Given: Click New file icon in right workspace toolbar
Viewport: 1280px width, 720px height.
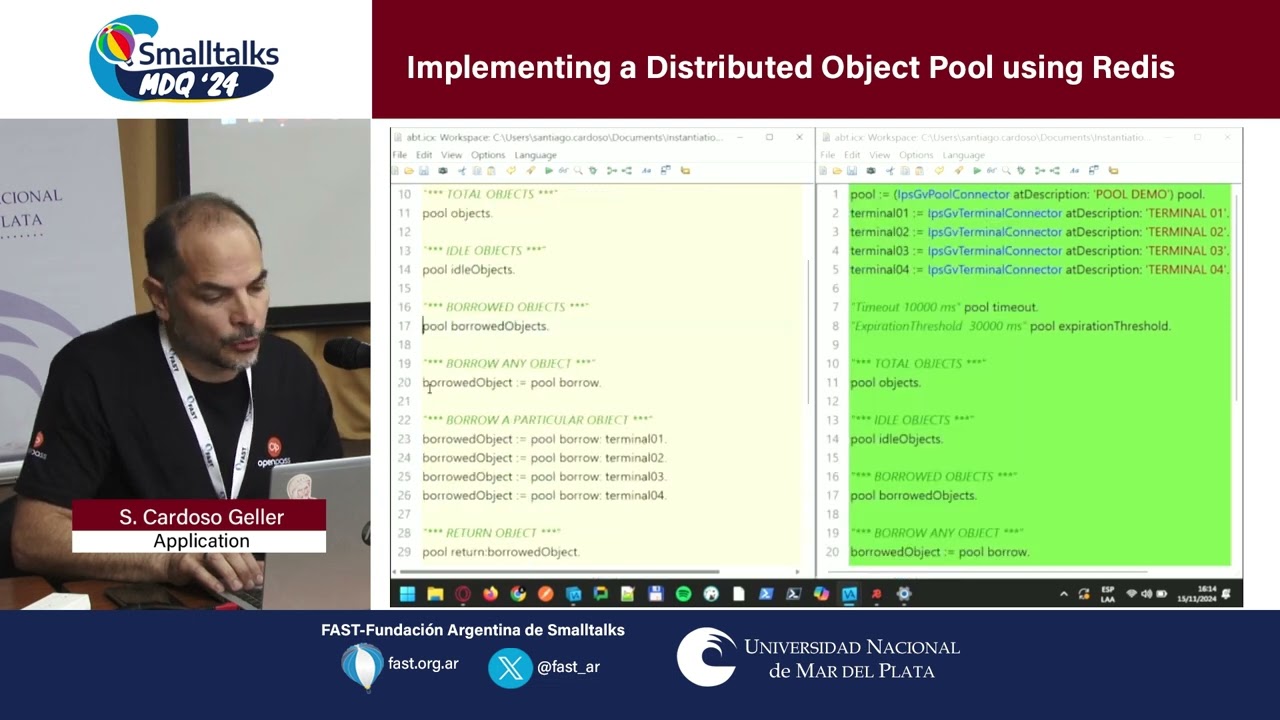Looking at the screenshot, I should tap(823, 171).
